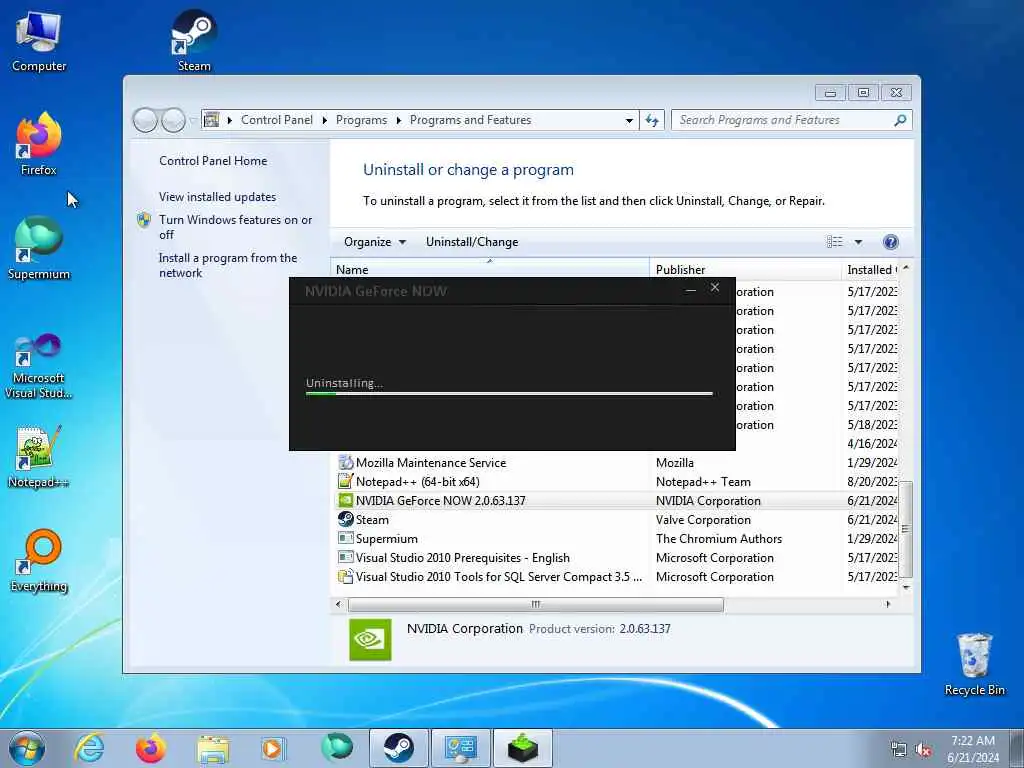The width and height of the screenshot is (1024, 768).
Task: Click The Chromium Authors publisher cell
Action: 719,539
